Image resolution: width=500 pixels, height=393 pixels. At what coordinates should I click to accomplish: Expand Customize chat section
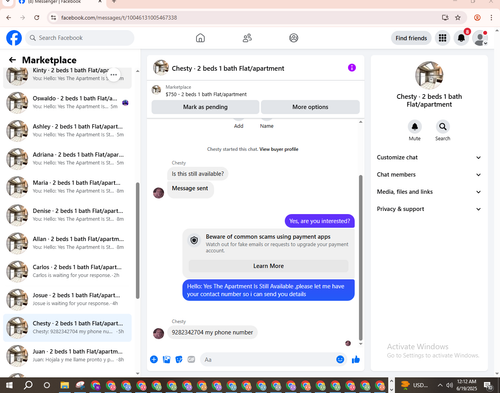(x=429, y=157)
